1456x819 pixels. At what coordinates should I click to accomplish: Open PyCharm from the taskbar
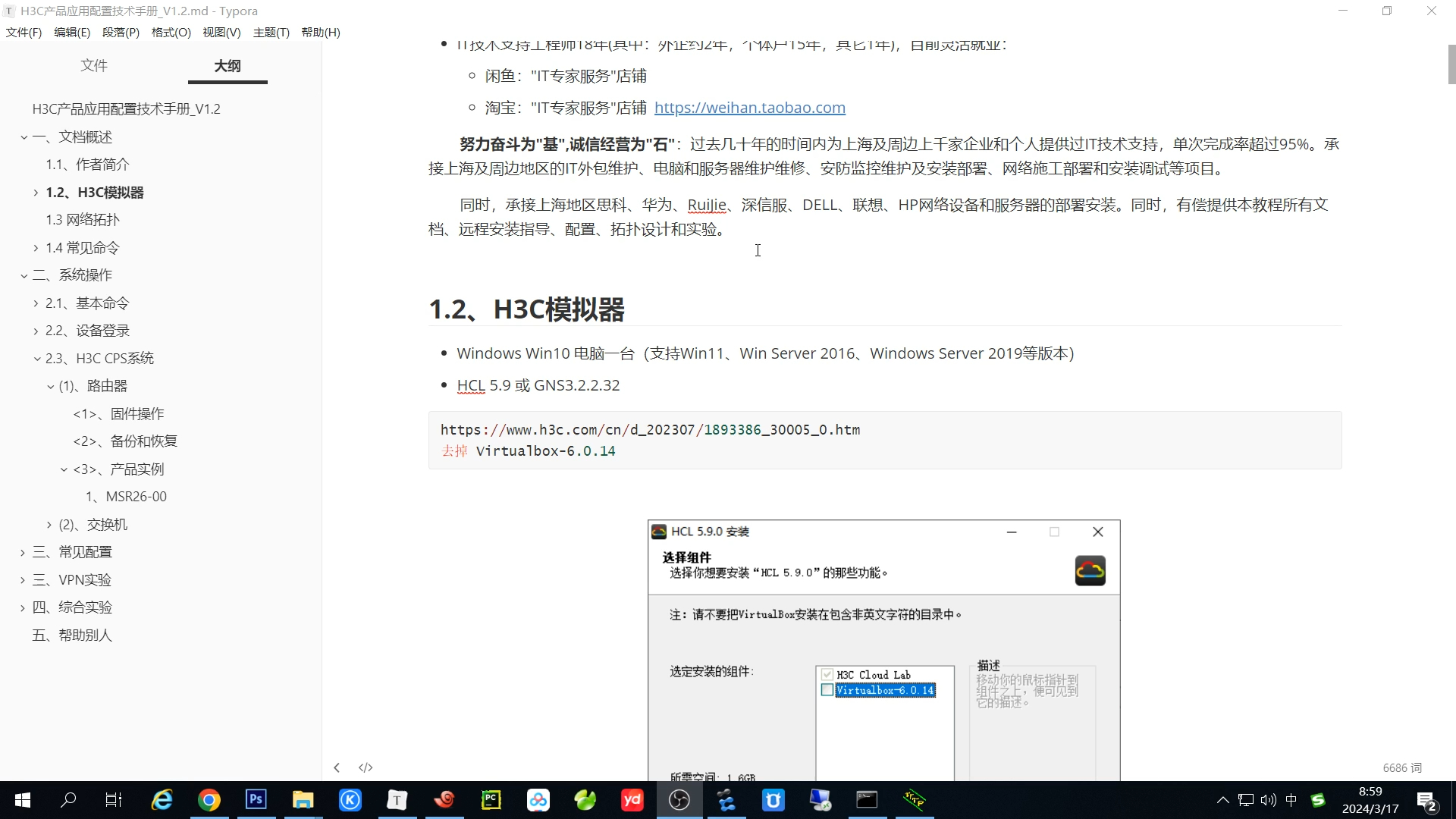tap(491, 800)
